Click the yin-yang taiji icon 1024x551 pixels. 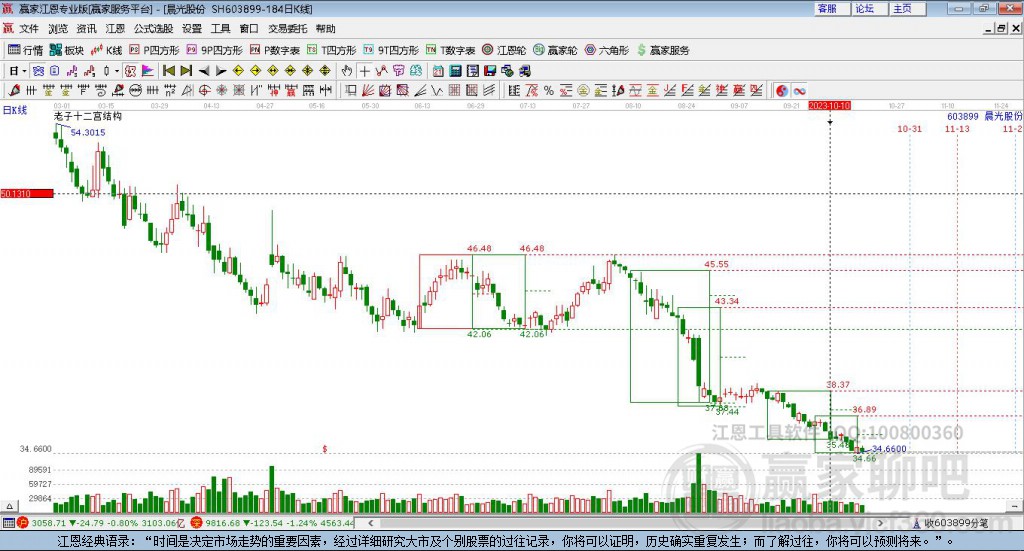[782, 91]
